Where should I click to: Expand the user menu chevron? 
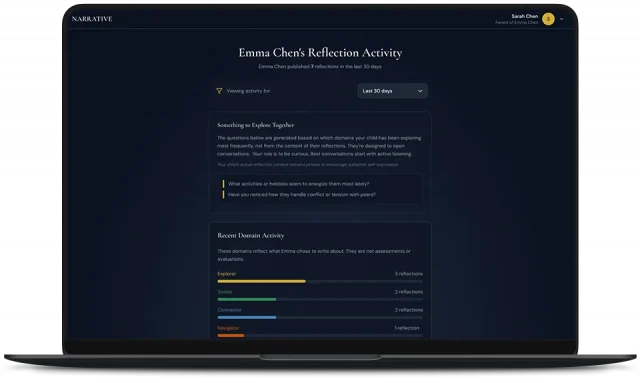(562, 19)
